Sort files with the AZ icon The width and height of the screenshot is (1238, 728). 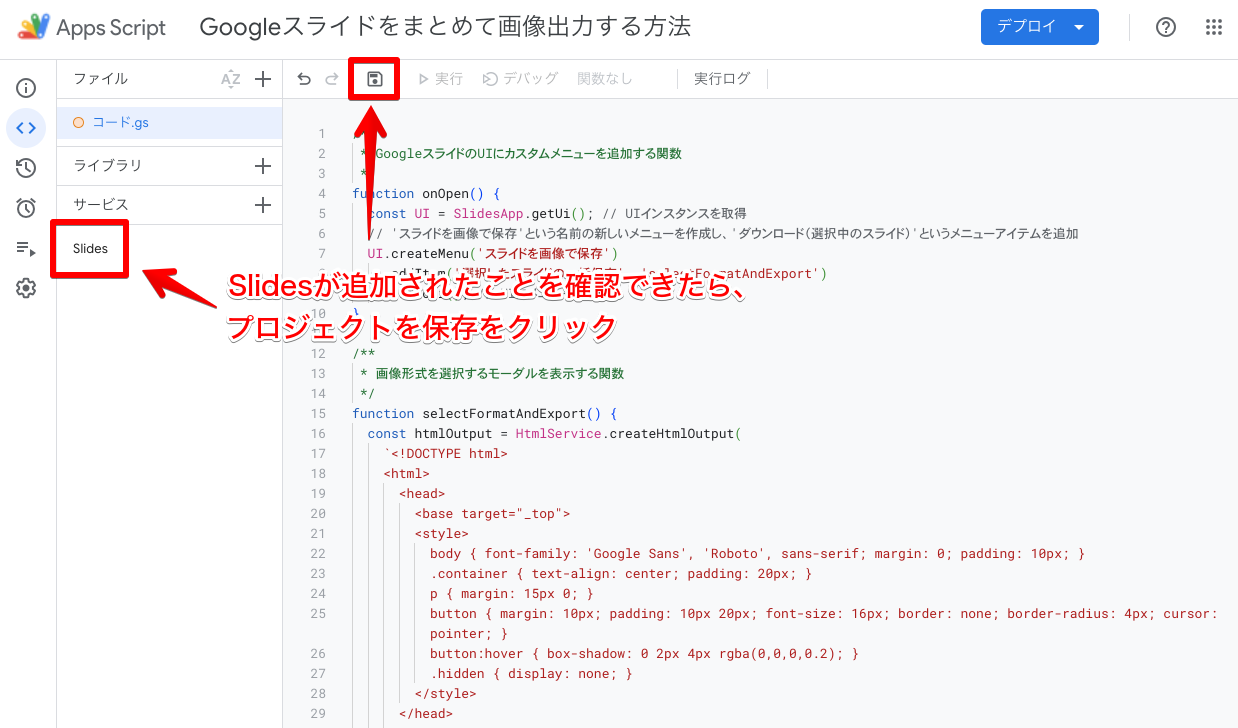[231, 79]
